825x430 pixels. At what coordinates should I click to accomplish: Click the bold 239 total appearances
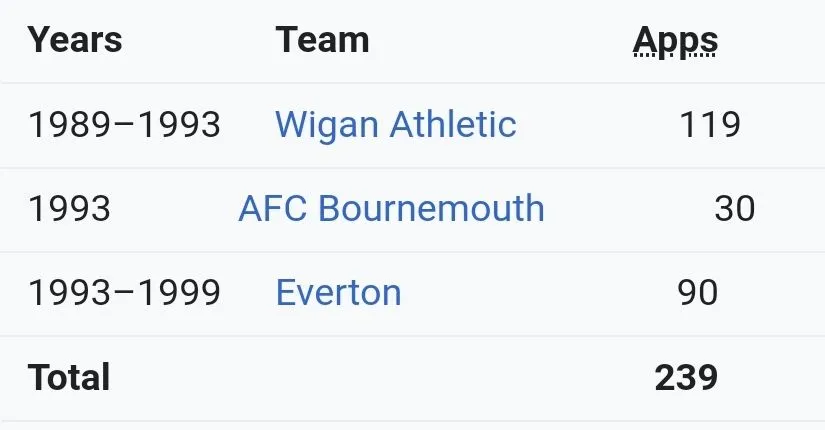click(686, 377)
